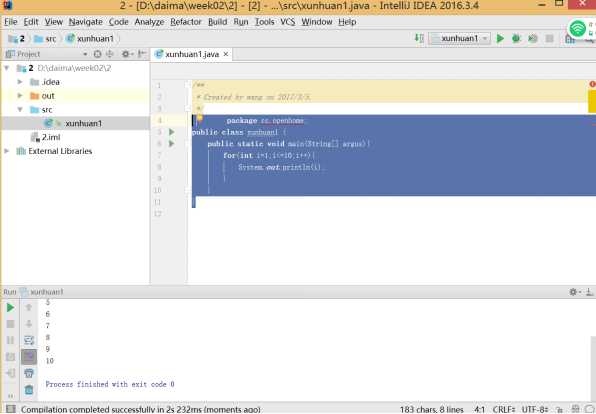Click the print output icon
Screen dimensions: 596x414
pos(29,373)
